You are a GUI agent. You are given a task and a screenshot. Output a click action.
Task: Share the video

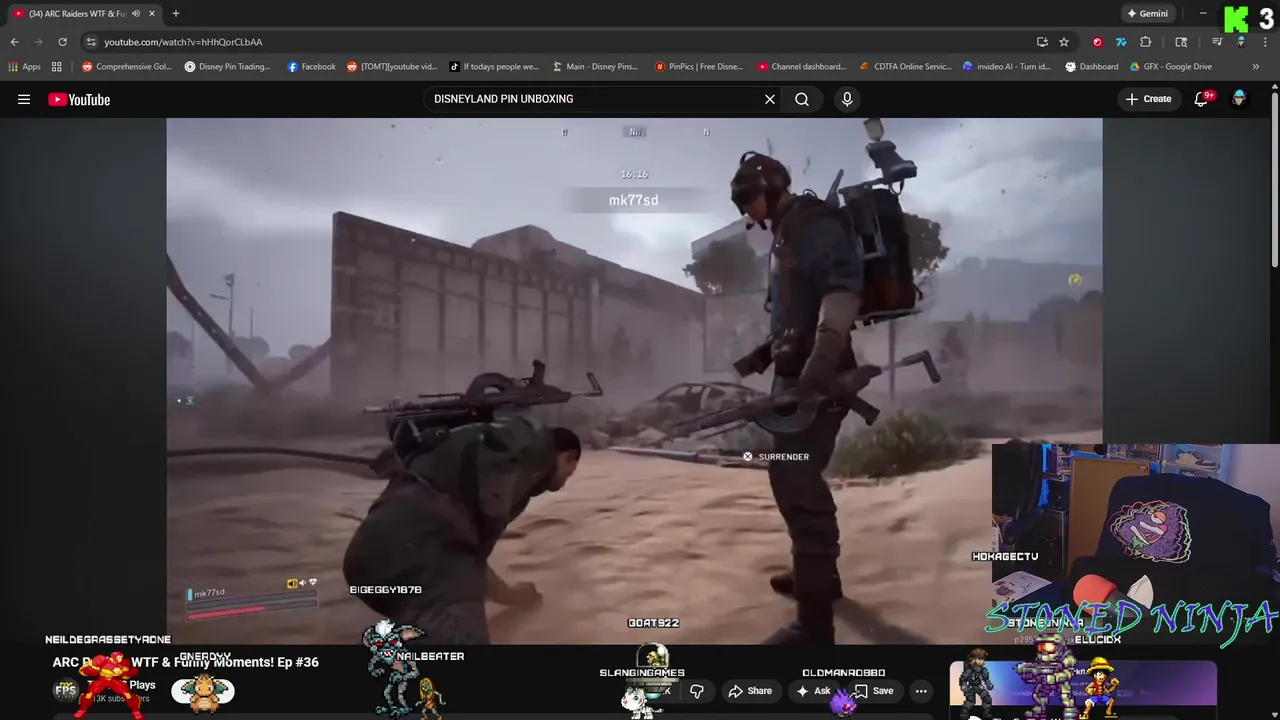(750, 691)
